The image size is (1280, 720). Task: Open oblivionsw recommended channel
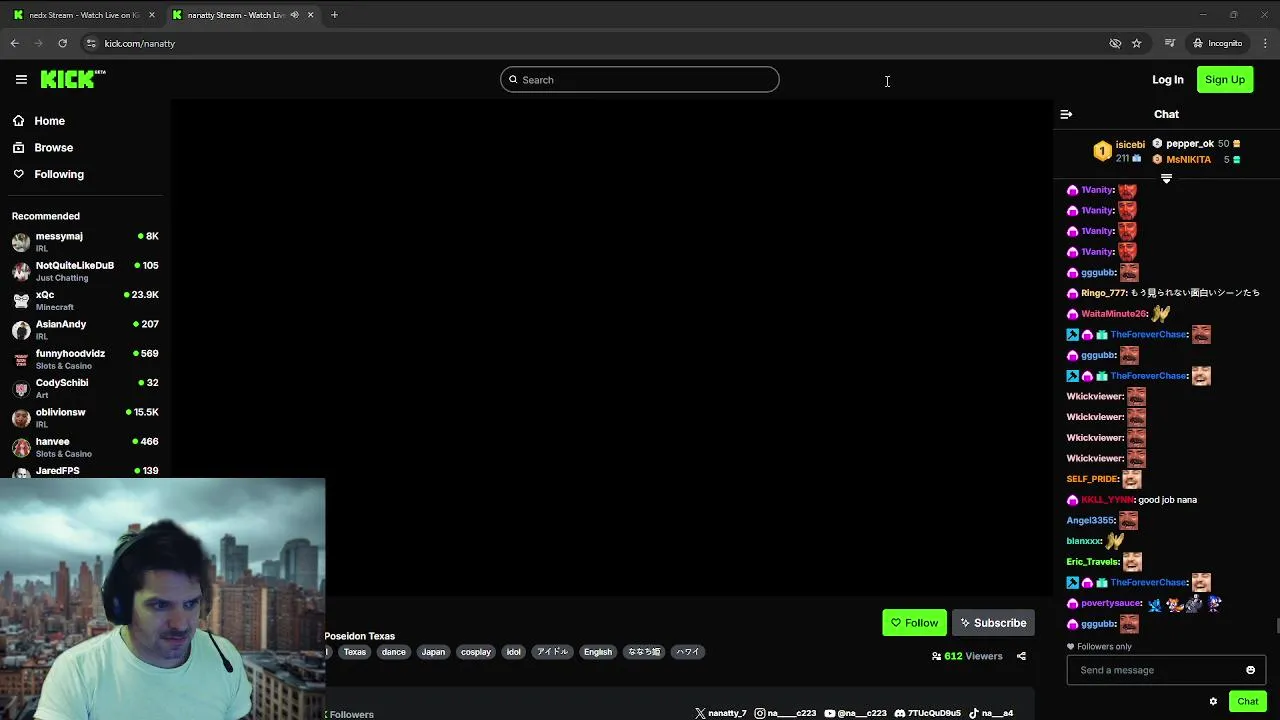(x=85, y=417)
